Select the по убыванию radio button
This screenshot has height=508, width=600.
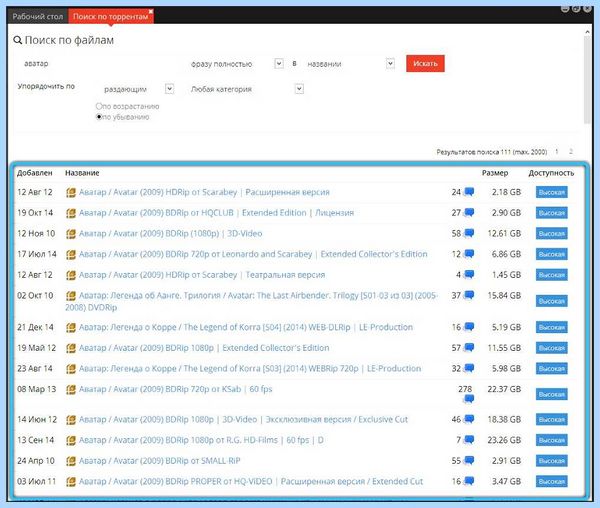[99, 117]
